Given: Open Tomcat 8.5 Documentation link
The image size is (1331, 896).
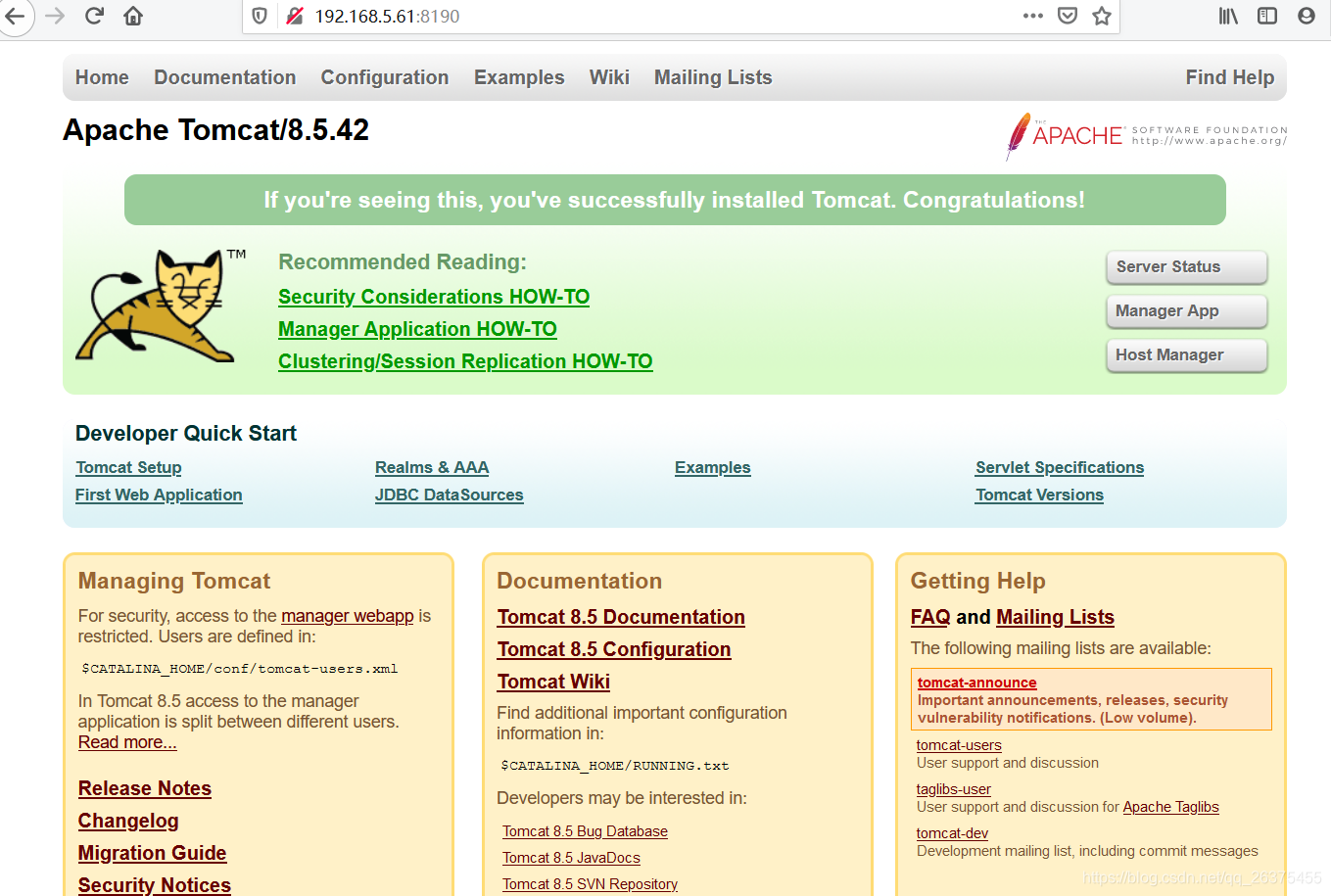Looking at the screenshot, I should (621, 617).
